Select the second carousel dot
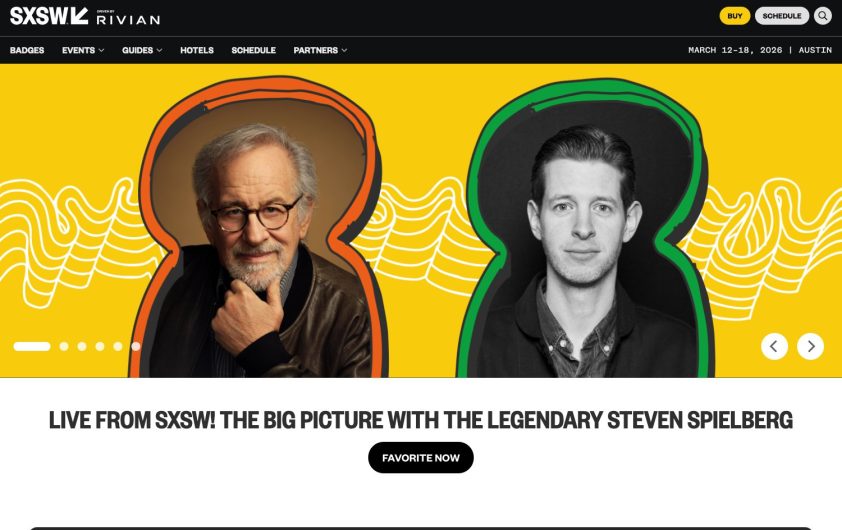 [64, 346]
